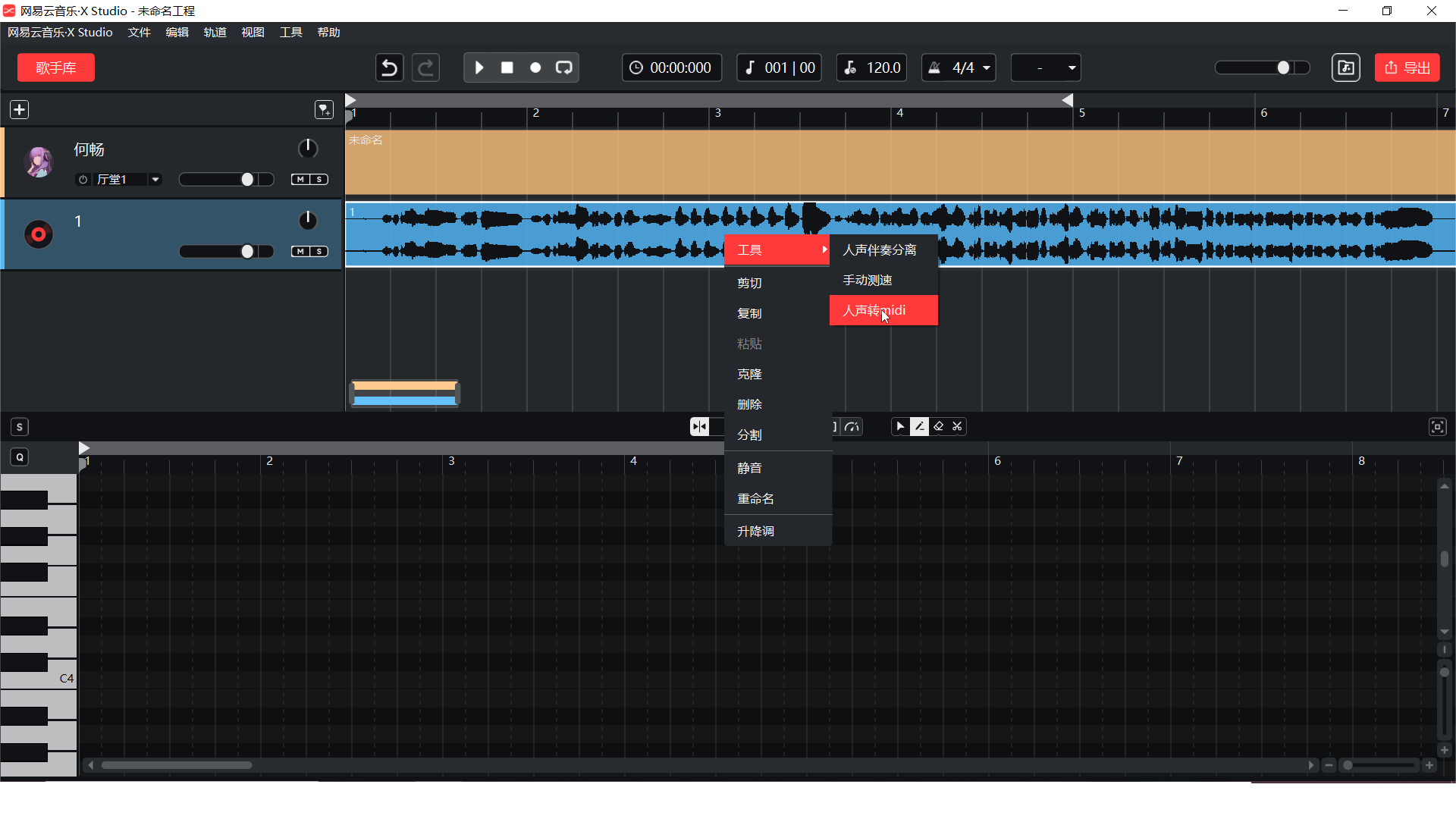Choose 静音 from the context menu

pos(778,468)
